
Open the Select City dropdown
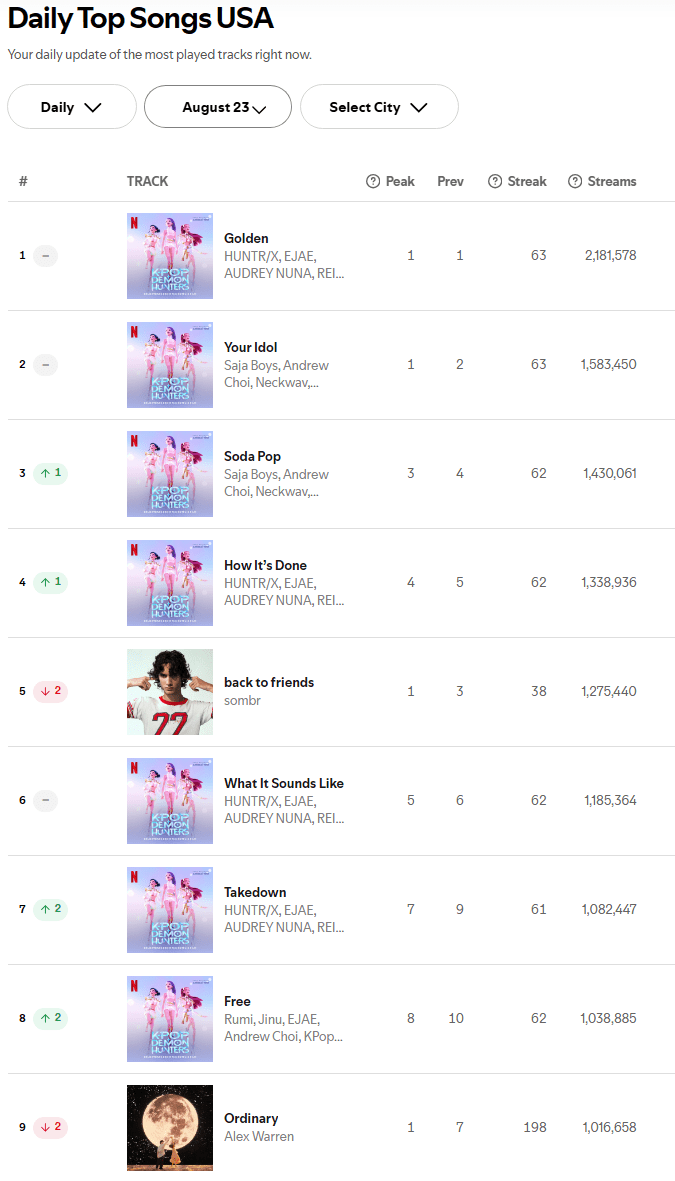(x=379, y=107)
